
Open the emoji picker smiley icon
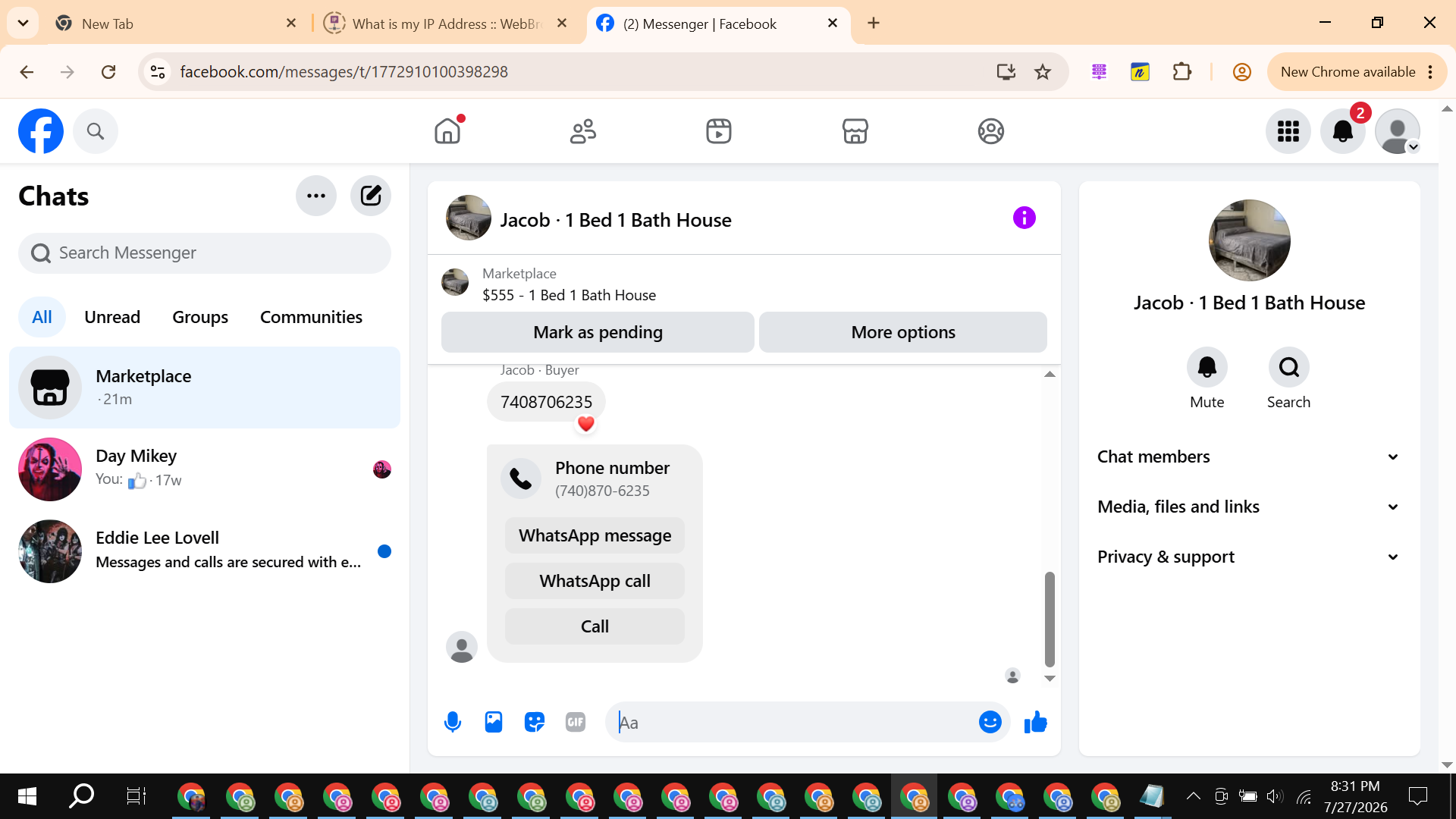(990, 722)
